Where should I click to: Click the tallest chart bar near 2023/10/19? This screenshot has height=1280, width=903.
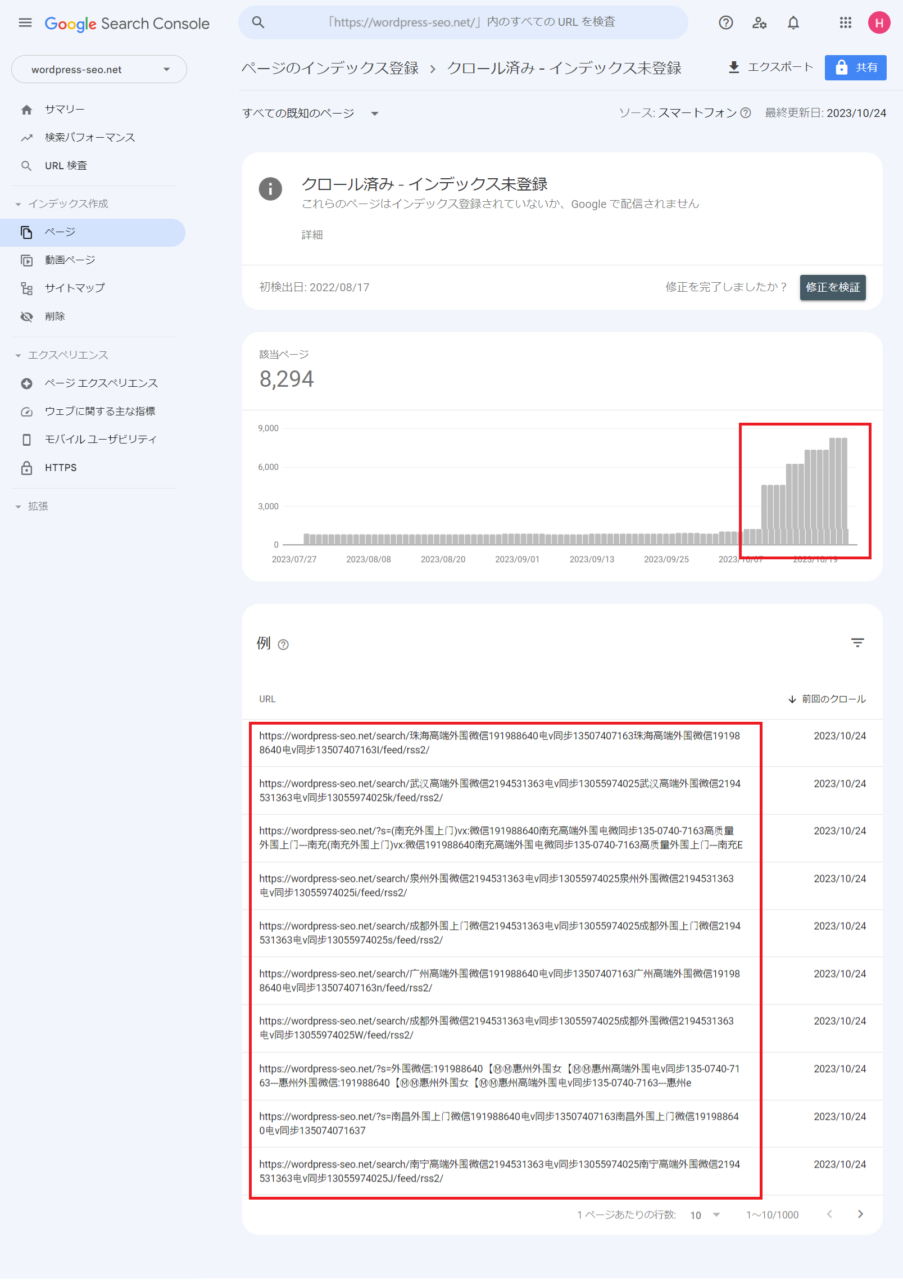tap(838, 491)
